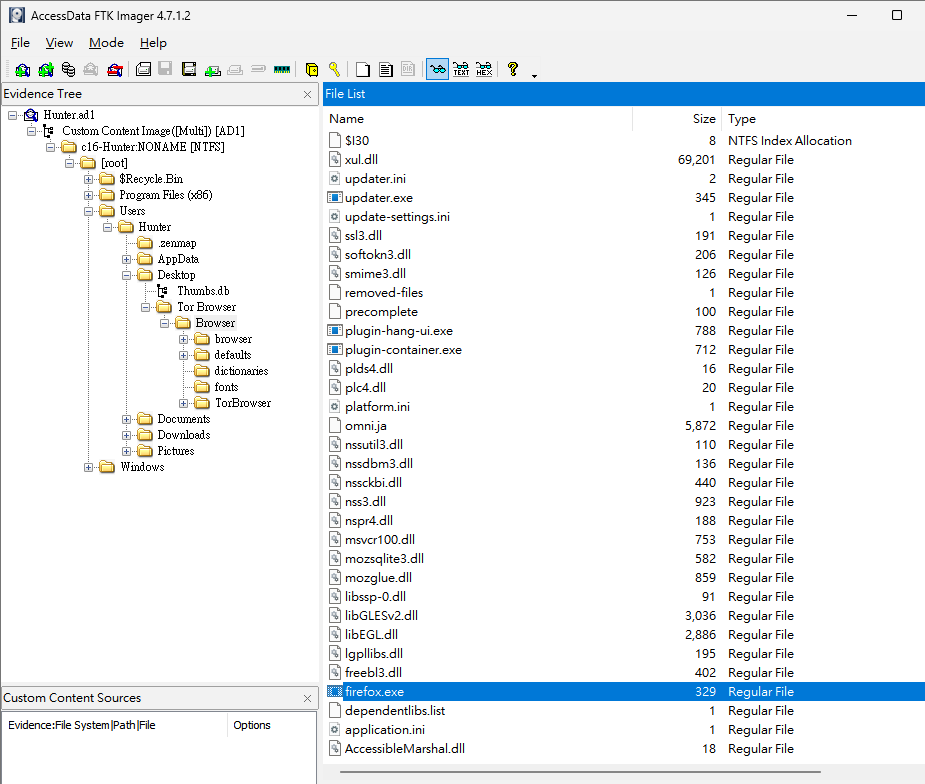Sort the file list by Size column
925x784 pixels.
point(677,119)
